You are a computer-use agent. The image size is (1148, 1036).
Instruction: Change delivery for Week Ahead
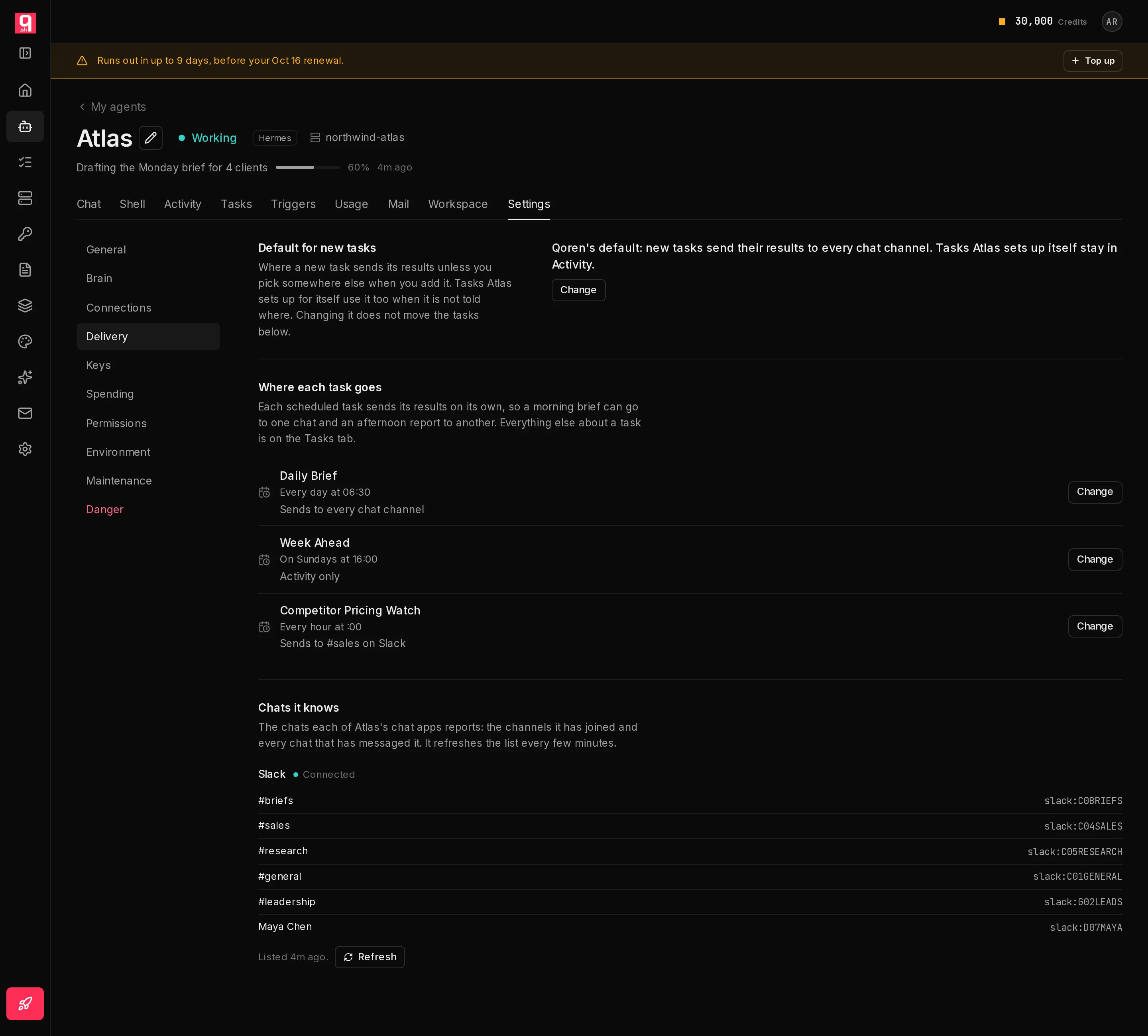point(1095,559)
